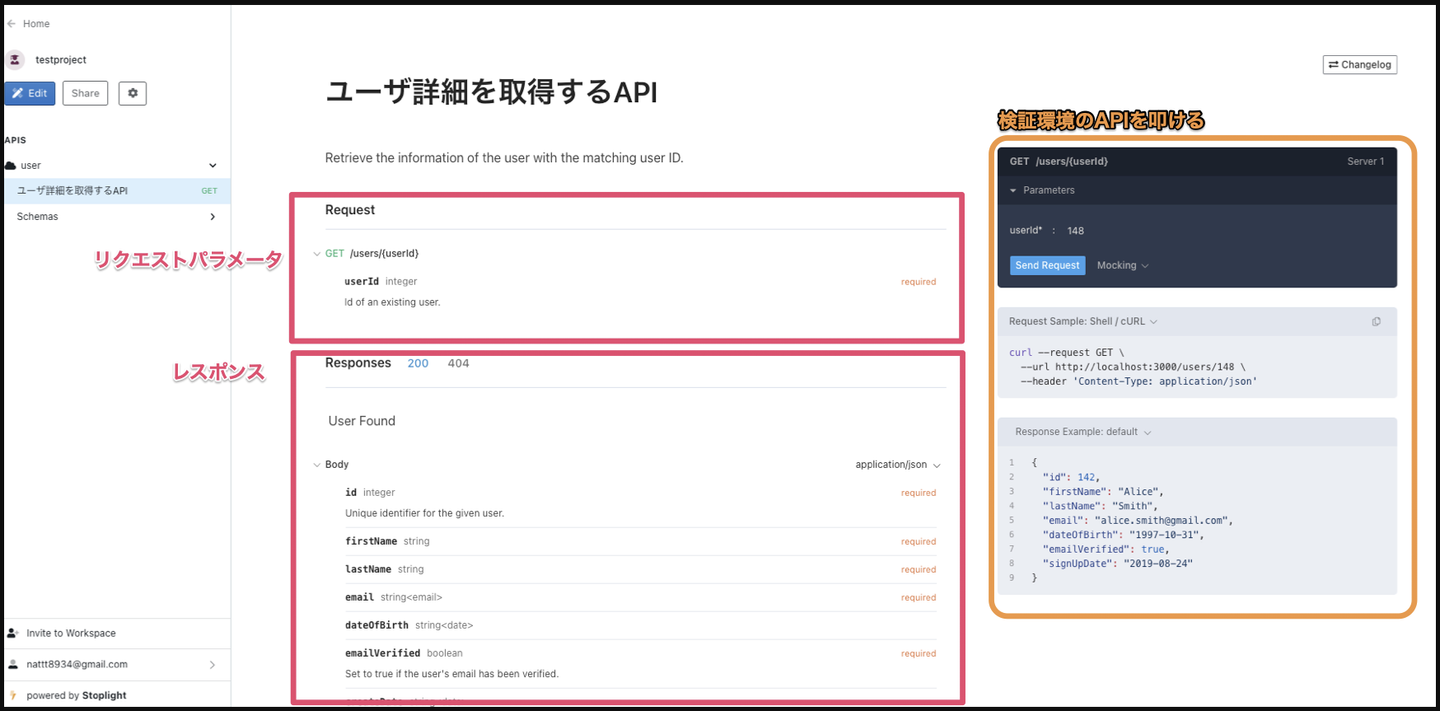This screenshot has height=711, width=1440.
Task: Collapse the user API group
Action: (x=212, y=165)
